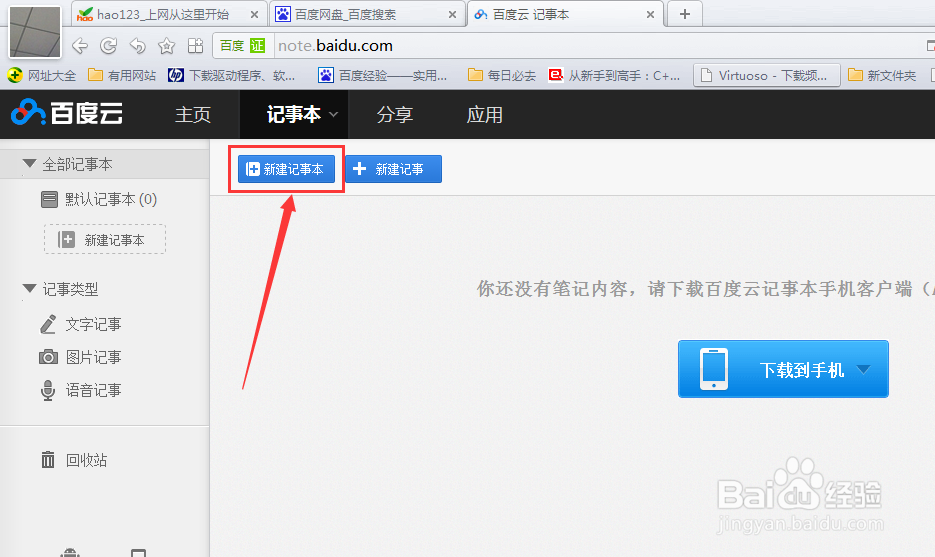Click the note.baidu.com address field
935x557 pixels.
[596, 46]
